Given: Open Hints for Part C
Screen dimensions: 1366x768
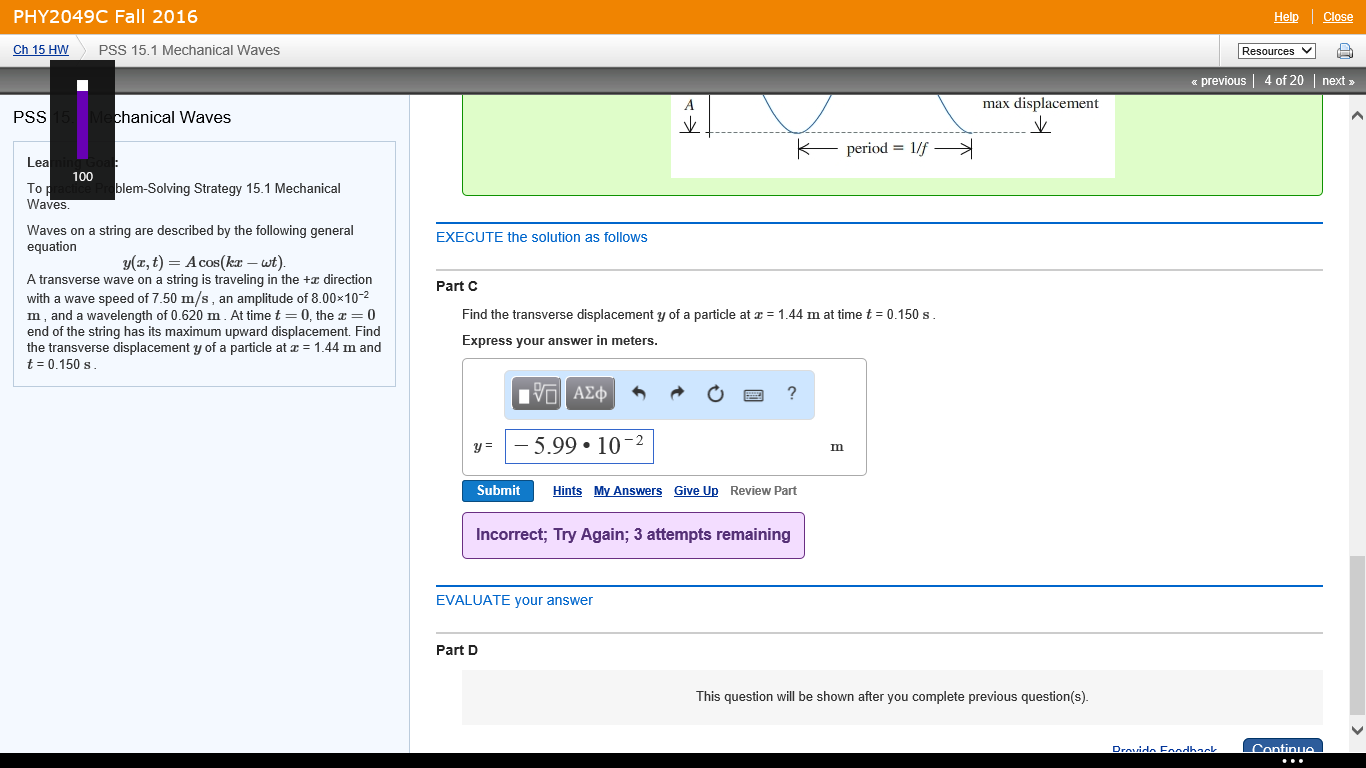Looking at the screenshot, I should click(567, 490).
